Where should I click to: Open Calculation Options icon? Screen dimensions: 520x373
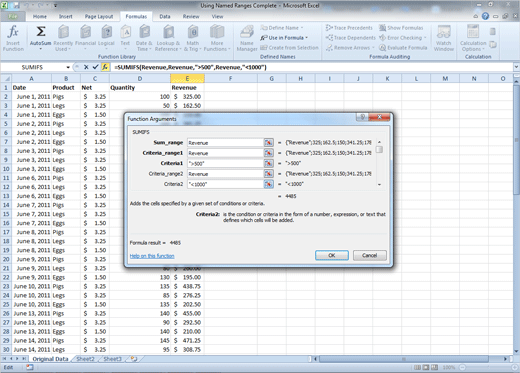pyautogui.click(x=473, y=32)
